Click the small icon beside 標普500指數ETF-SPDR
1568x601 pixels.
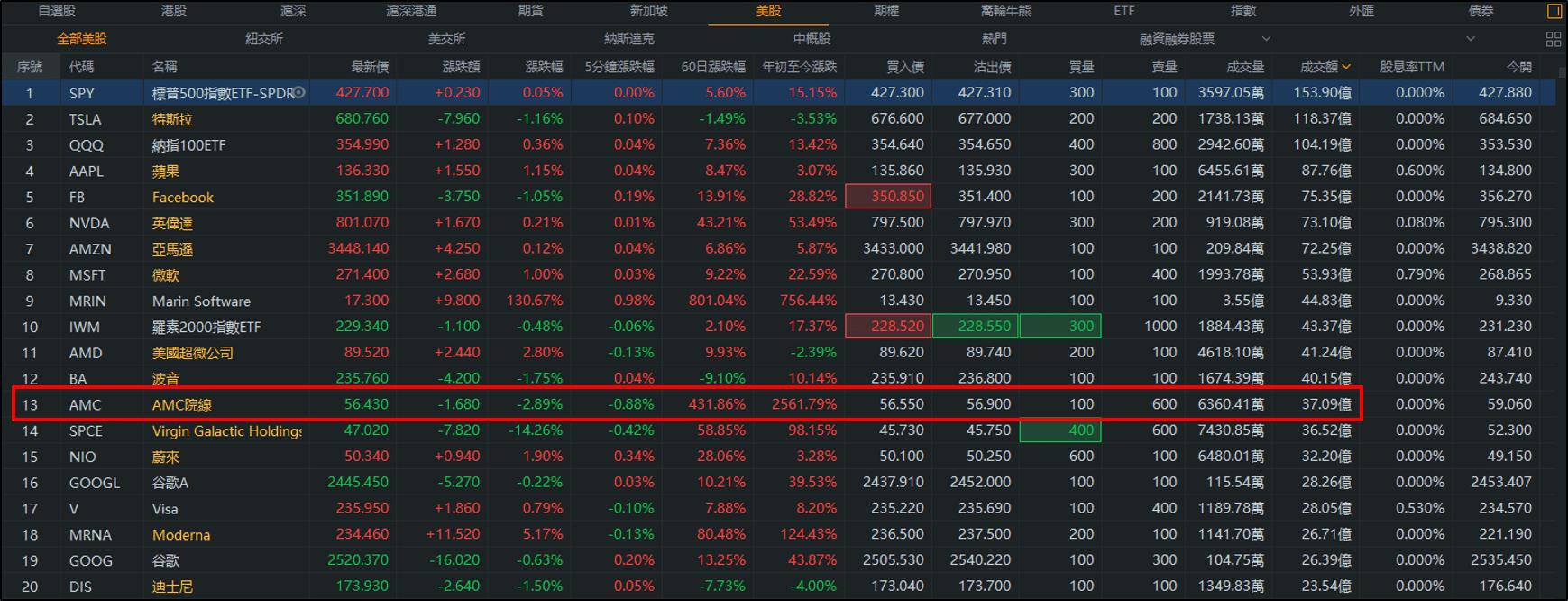click(299, 92)
